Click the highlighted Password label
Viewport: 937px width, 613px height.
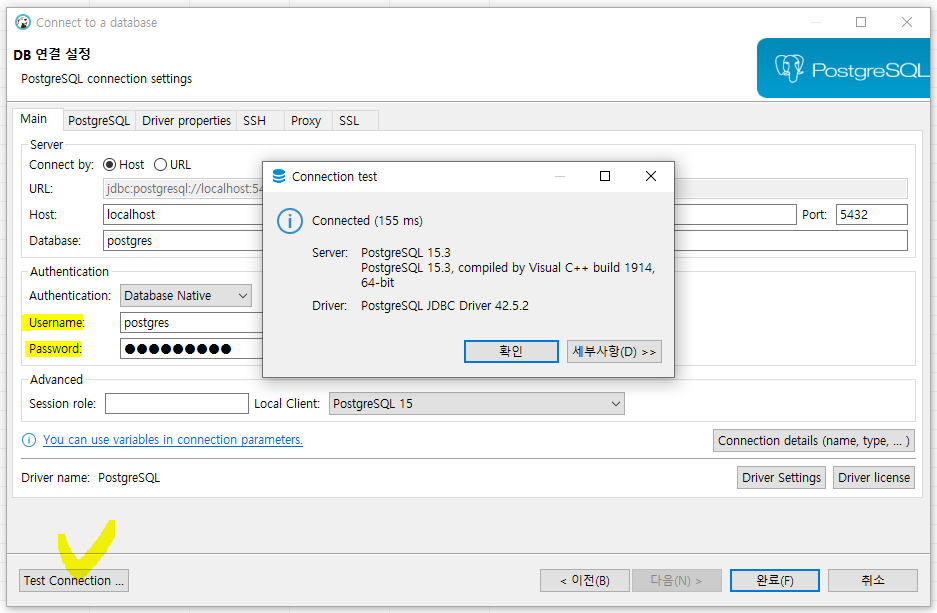pos(55,349)
